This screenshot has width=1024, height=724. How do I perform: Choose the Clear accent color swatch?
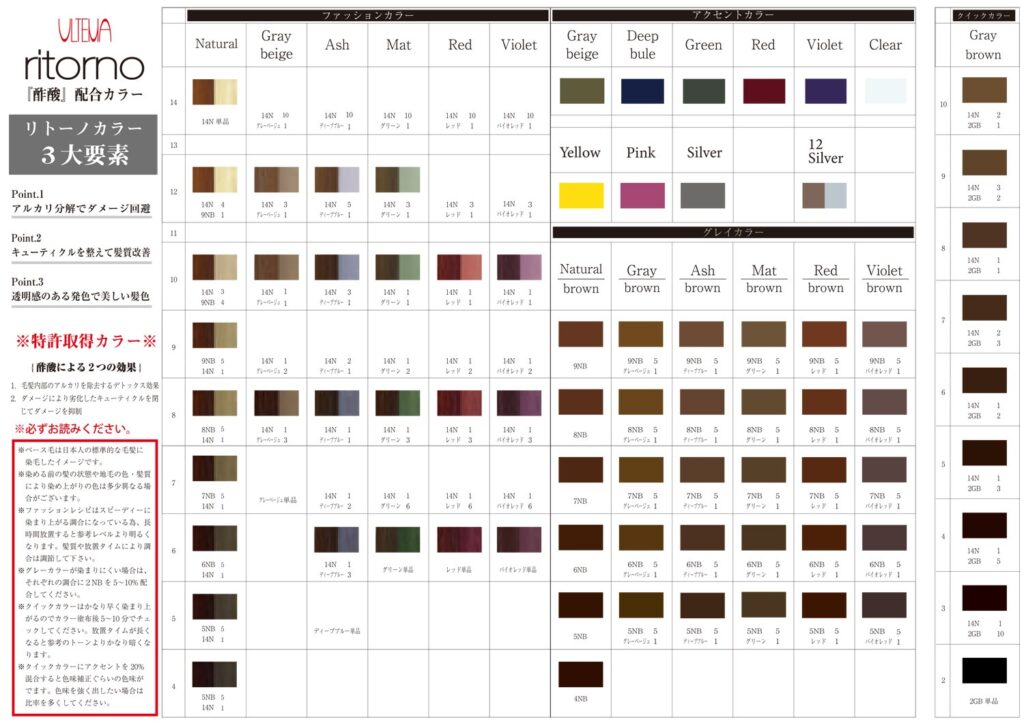click(885, 91)
